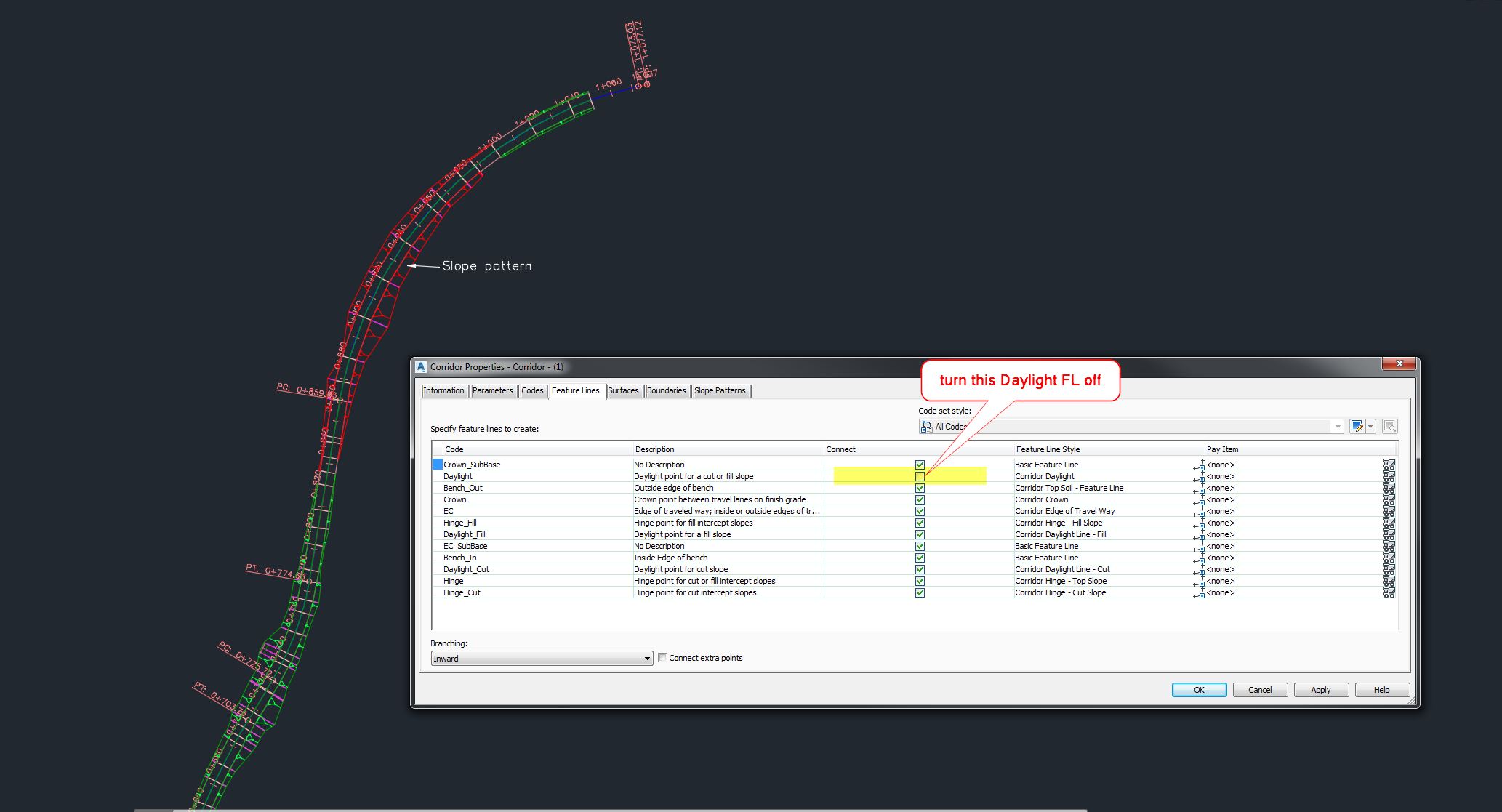The height and width of the screenshot is (812, 1502).
Task: Click the feature line style icon in Hinge_Cut row
Action: pos(1199,593)
